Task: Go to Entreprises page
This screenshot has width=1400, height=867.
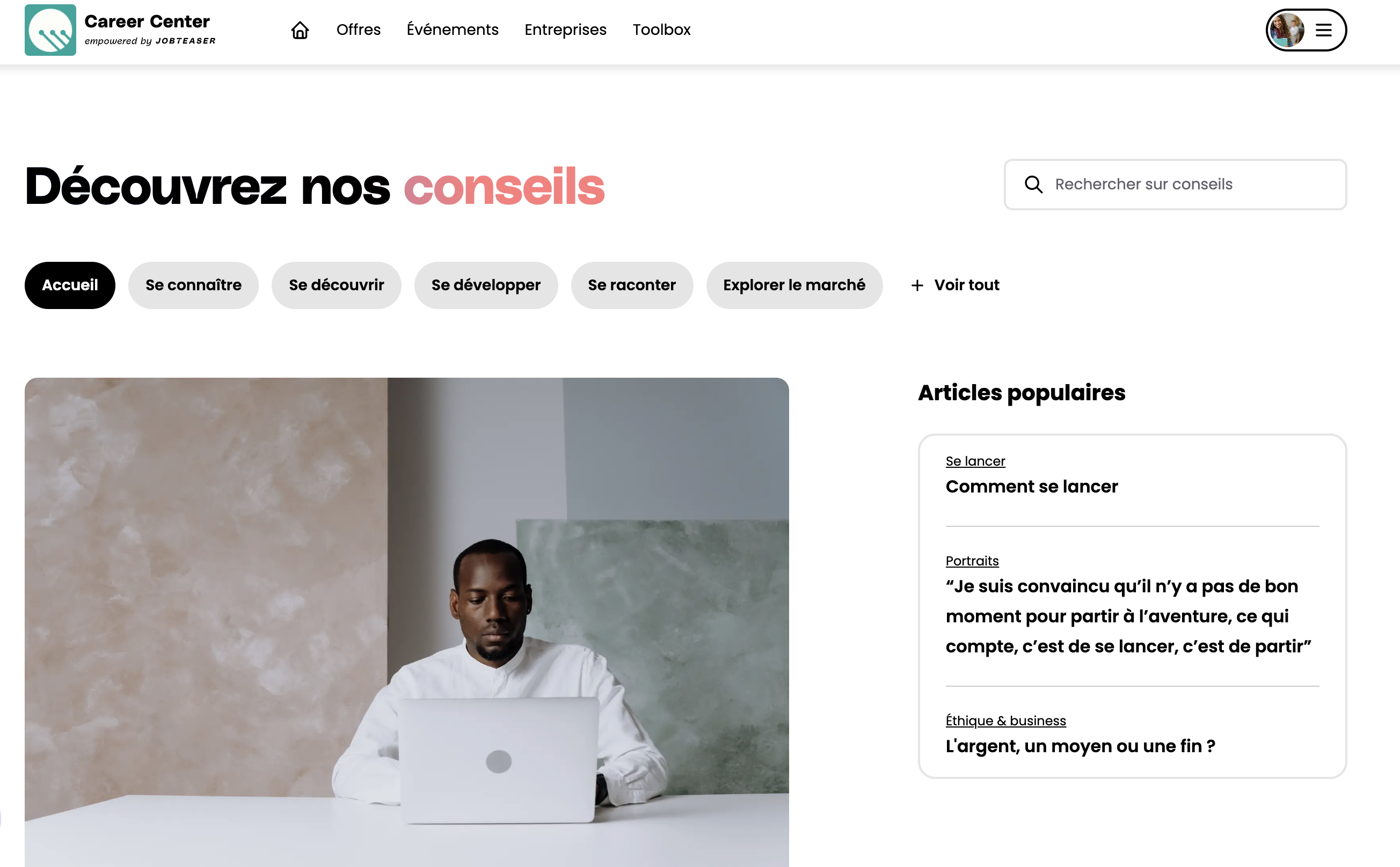Action: 565,30
